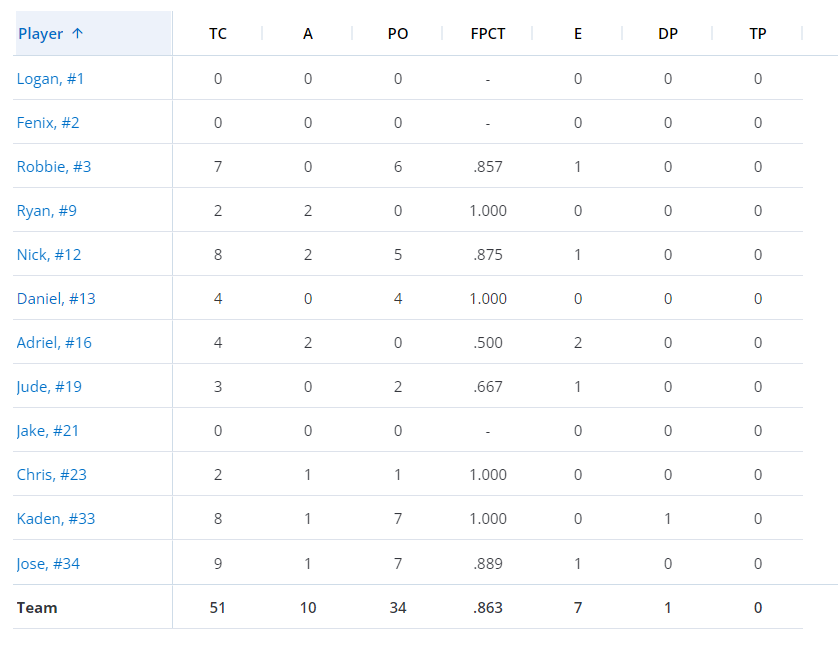Image resolution: width=838 pixels, height=648 pixels.
Task: Select the Ryan, #9 link
Action: [46, 211]
